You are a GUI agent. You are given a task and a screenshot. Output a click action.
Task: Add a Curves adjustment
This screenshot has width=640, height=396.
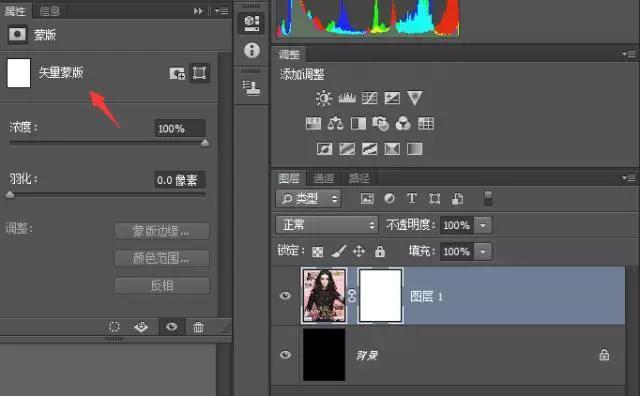point(369,98)
